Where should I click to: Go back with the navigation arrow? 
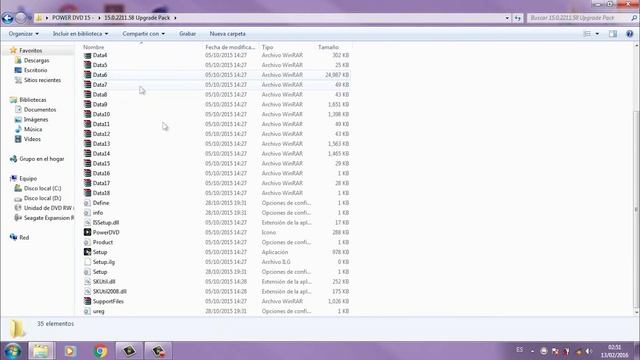pos(7,18)
